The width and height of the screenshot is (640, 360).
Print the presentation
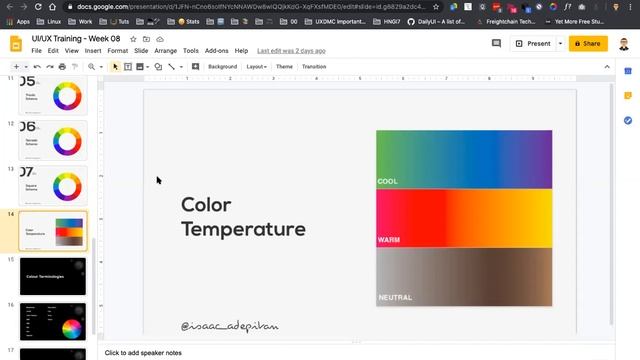point(62,67)
